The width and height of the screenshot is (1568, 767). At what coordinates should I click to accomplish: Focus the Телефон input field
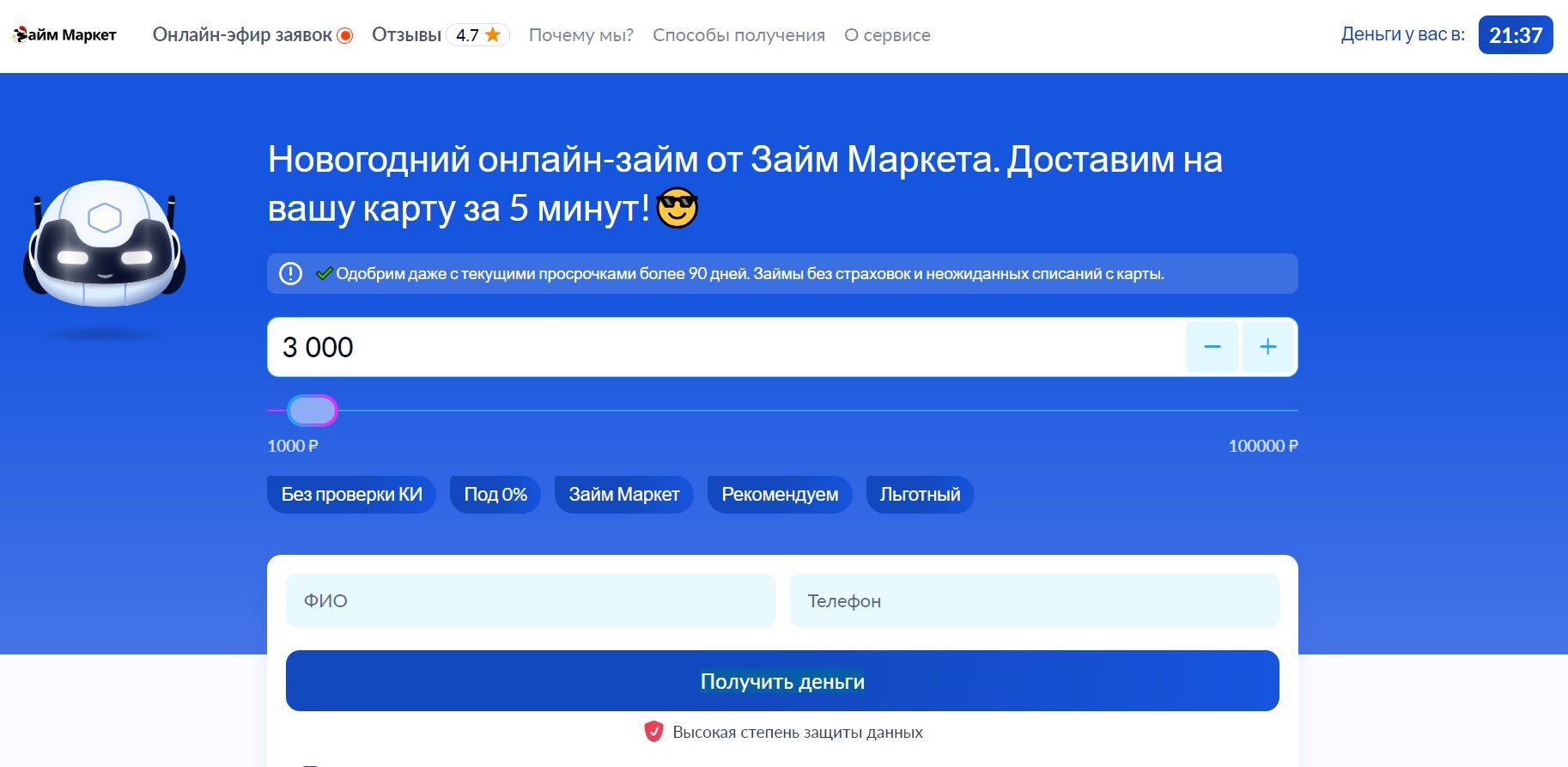point(1035,600)
